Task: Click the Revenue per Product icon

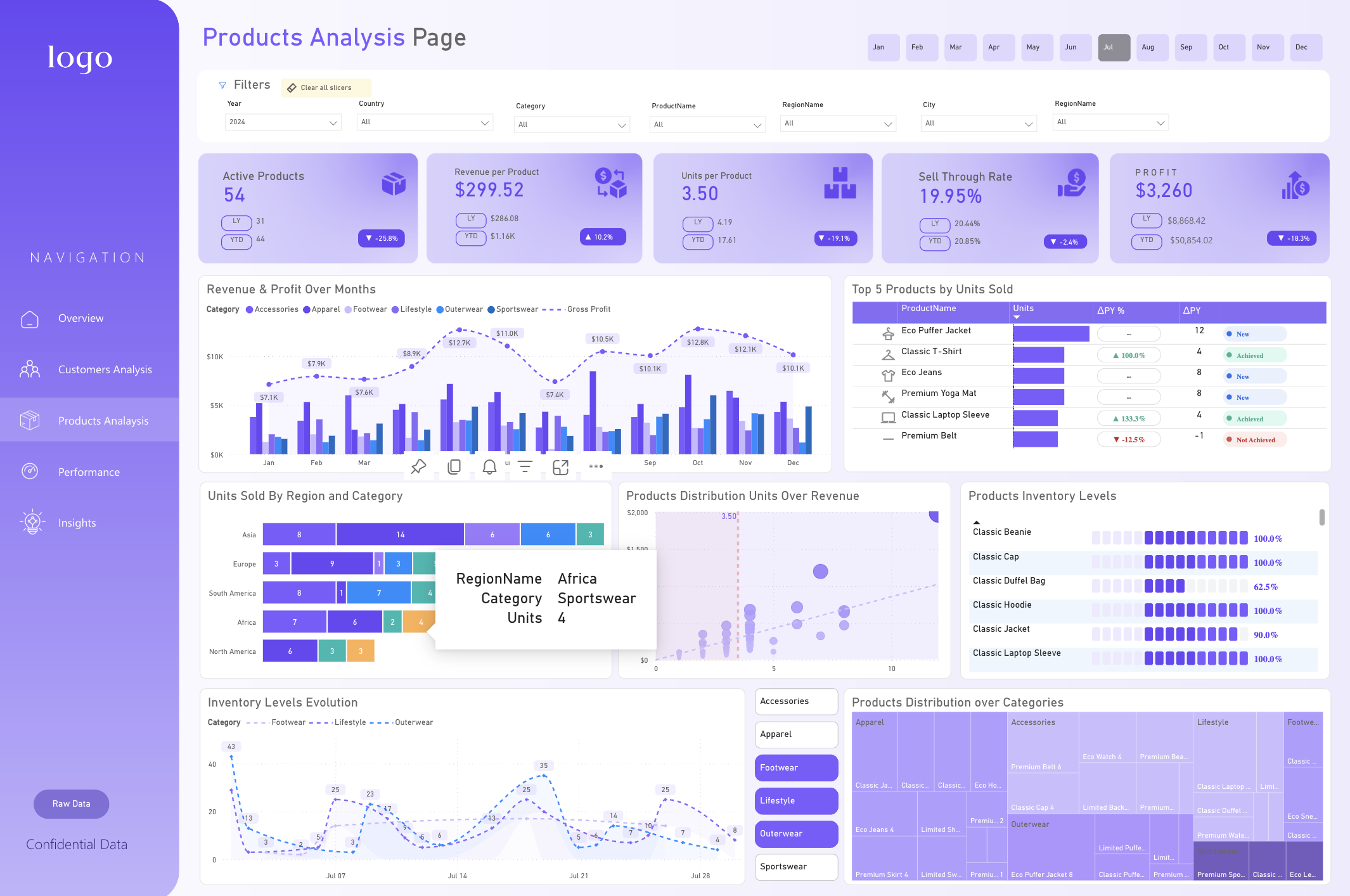Action: pyautogui.click(x=611, y=183)
